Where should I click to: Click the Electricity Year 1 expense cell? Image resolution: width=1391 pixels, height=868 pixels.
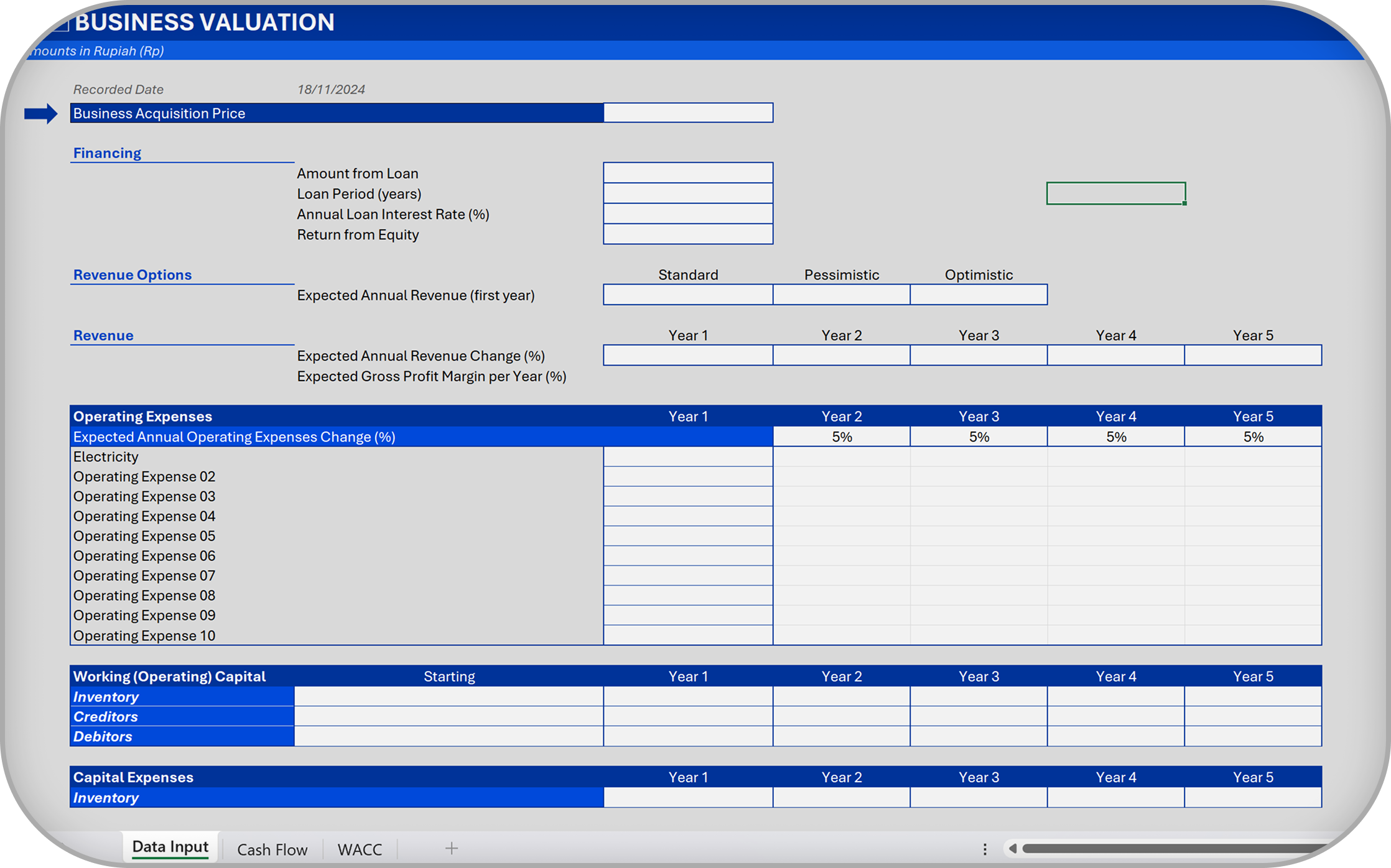[688, 457]
